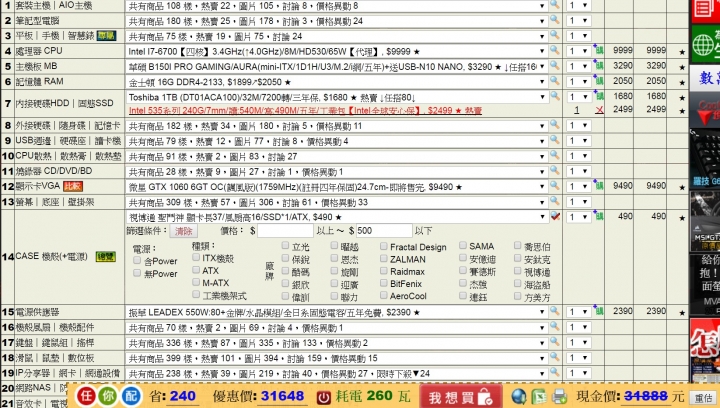Tick the ITX機殼 type checkbox
Image resolution: width=720 pixels, height=408 pixels.
coord(196,257)
